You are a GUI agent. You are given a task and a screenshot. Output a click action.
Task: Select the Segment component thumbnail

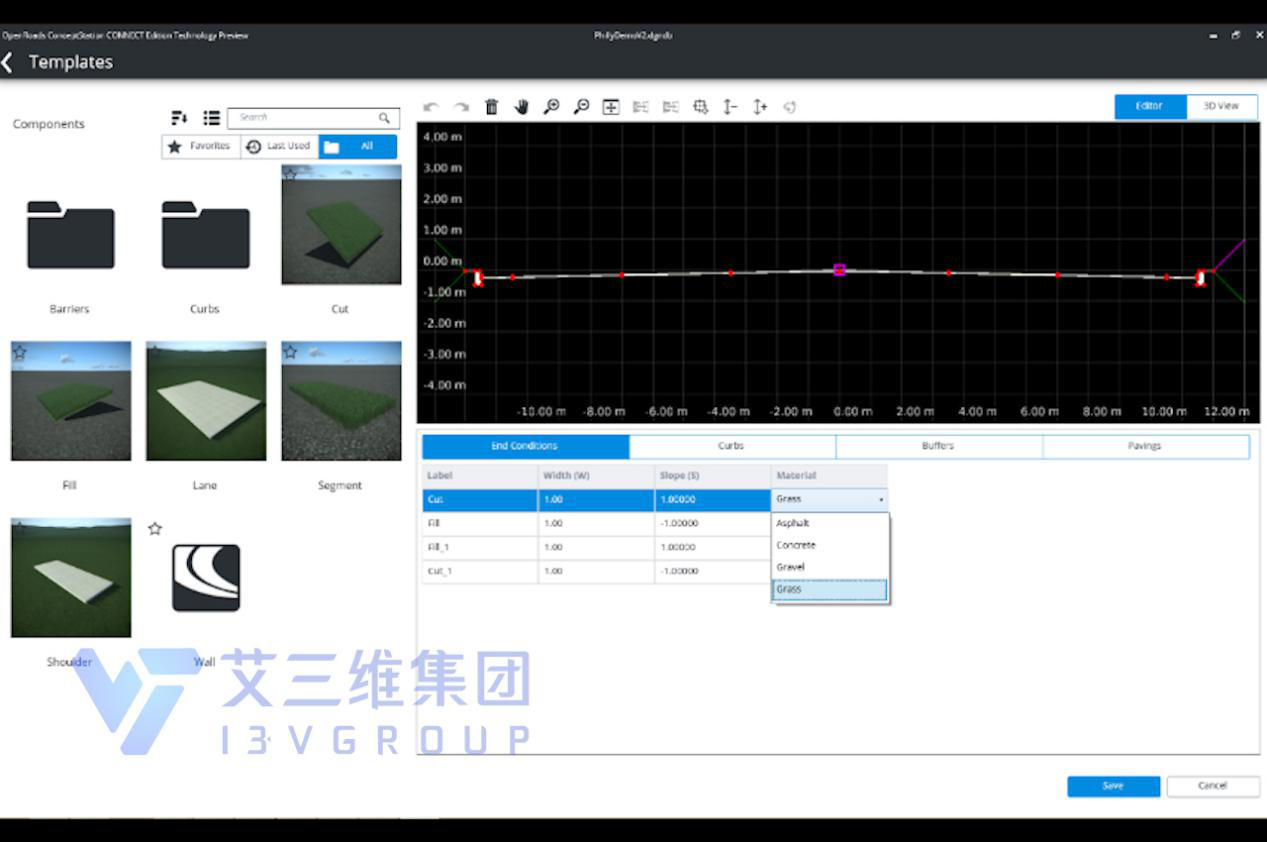341,401
